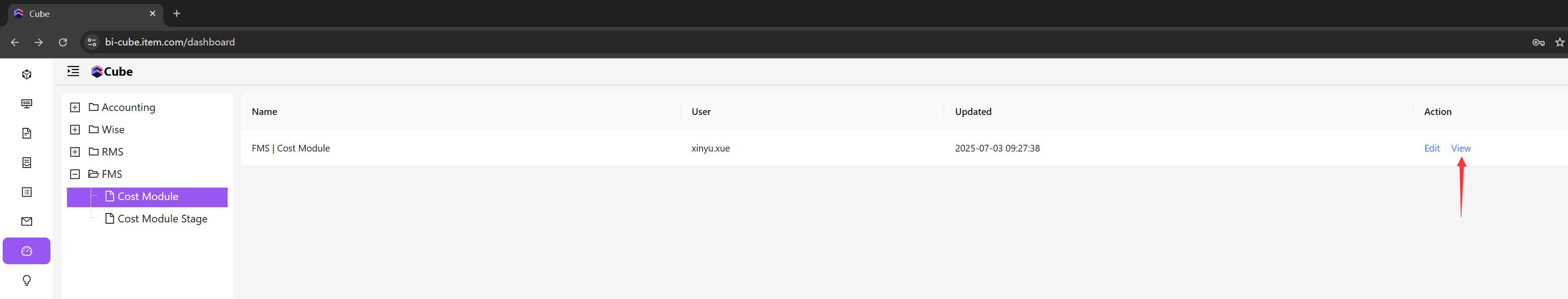The width and height of the screenshot is (1568, 299).
Task: Click Edit for FMS Cost Module
Action: [x=1432, y=148]
